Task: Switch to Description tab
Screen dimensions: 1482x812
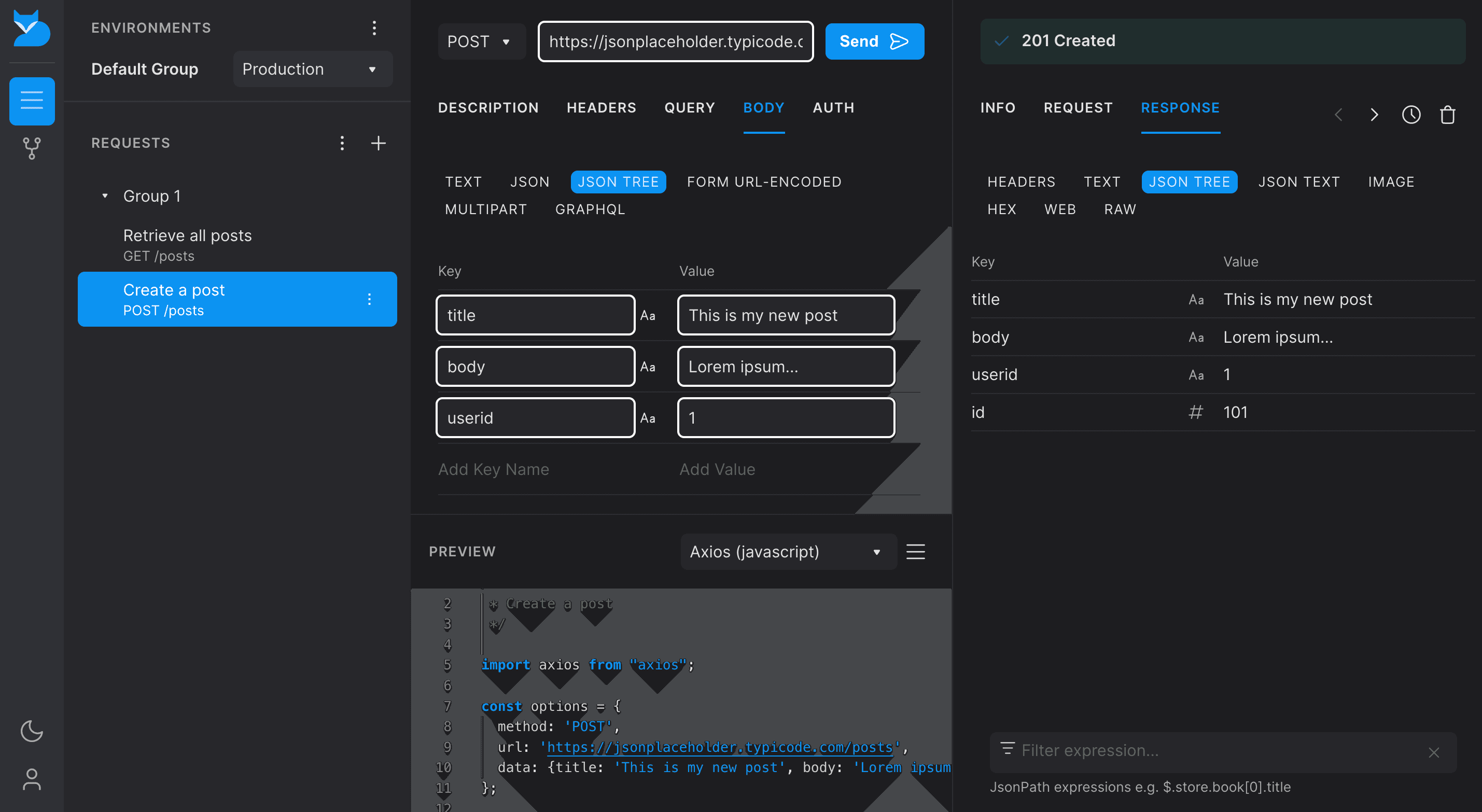Action: [488, 108]
